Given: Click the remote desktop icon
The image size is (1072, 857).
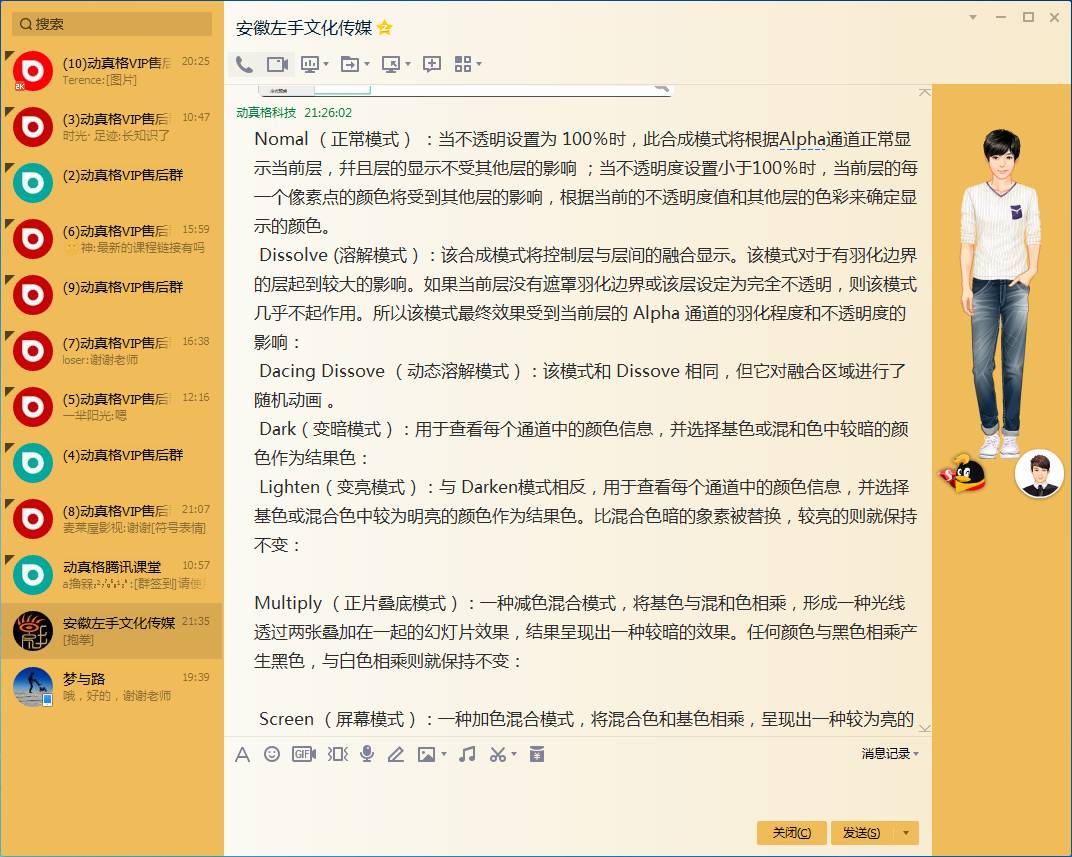Looking at the screenshot, I should click(x=391, y=64).
